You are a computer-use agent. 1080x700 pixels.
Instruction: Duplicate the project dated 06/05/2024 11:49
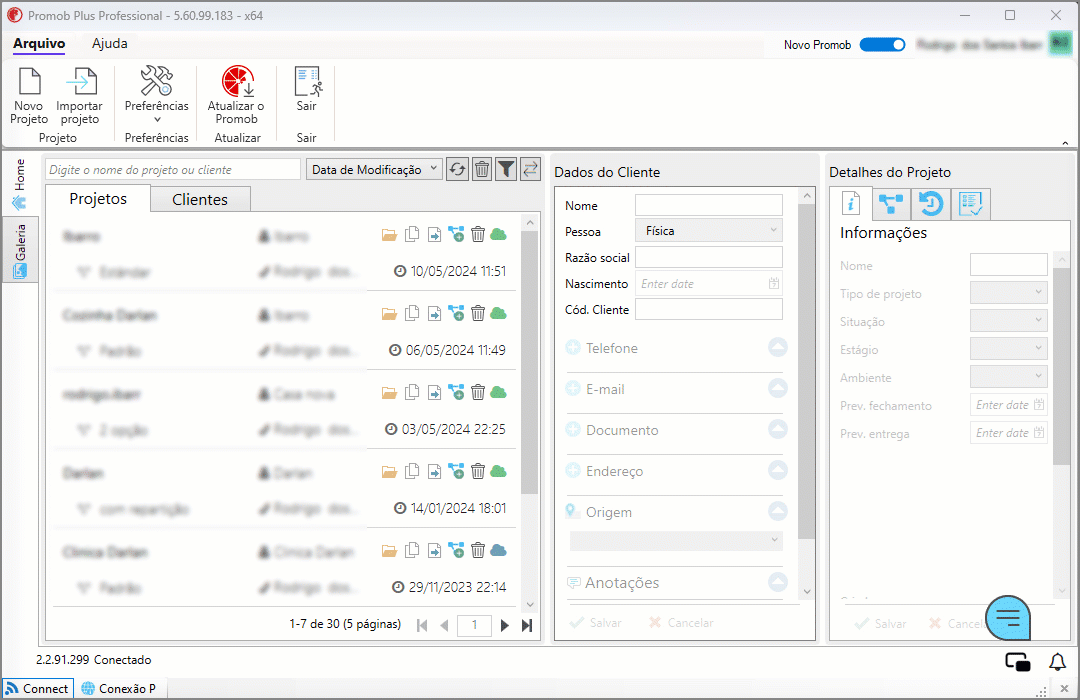412,313
